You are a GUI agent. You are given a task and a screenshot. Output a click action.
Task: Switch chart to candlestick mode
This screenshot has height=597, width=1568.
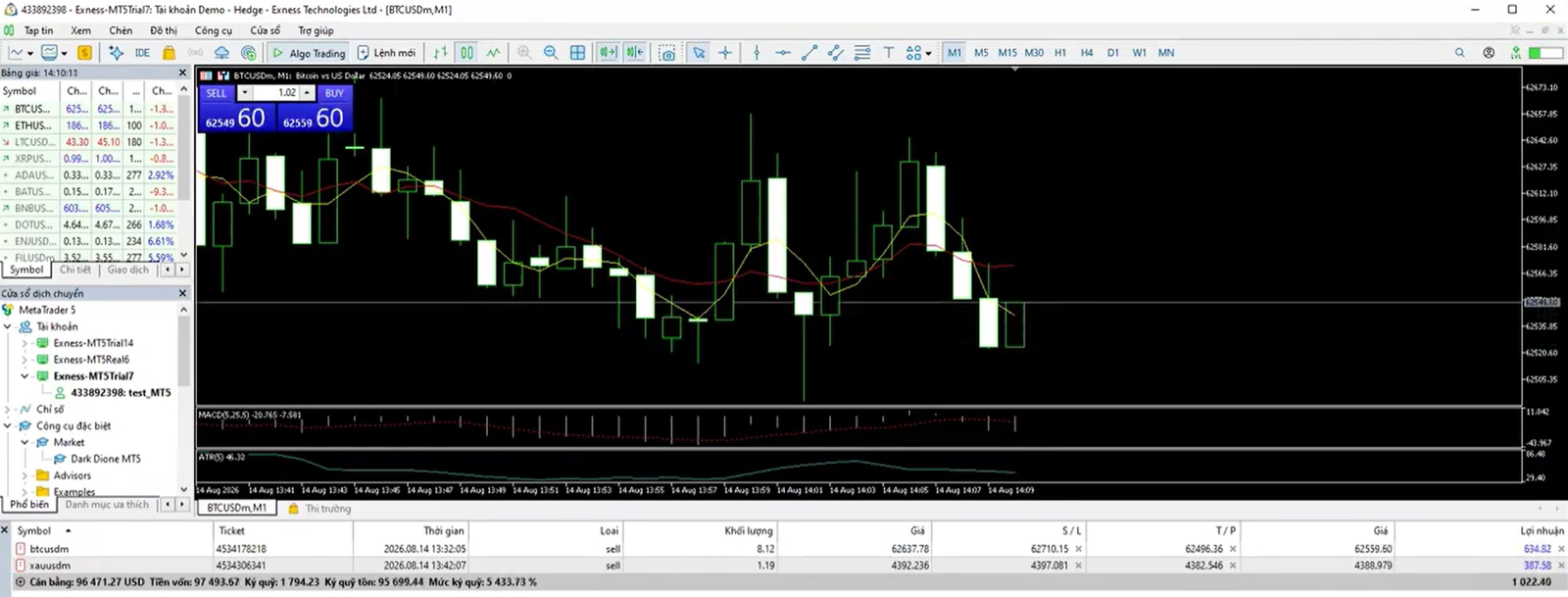point(467,53)
